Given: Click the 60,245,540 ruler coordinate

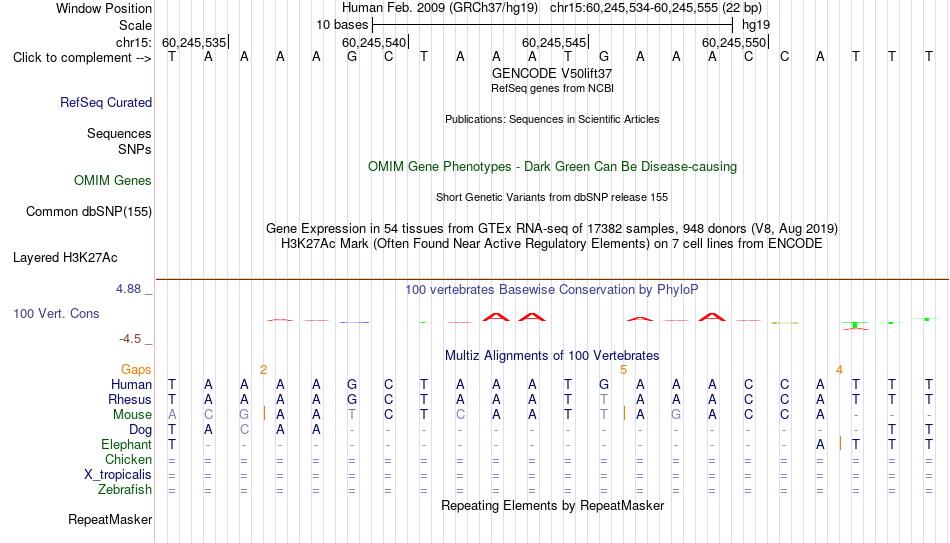Looking at the screenshot, I should point(374,42).
